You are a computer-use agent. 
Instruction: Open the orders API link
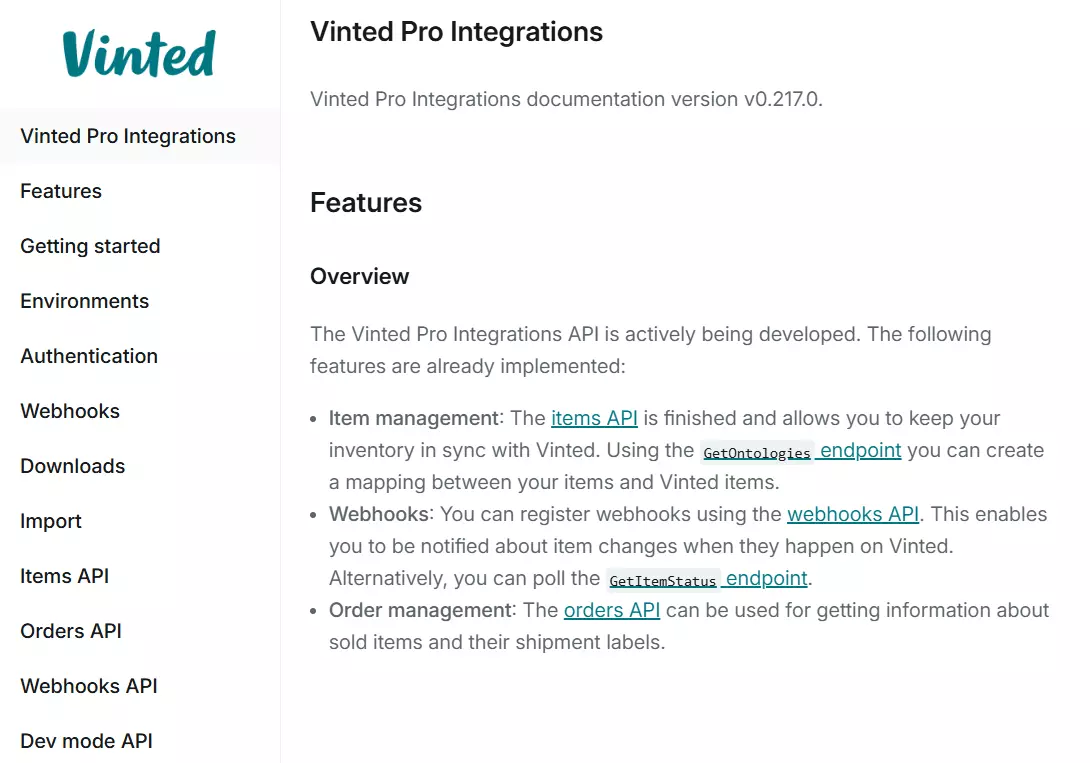tap(612, 610)
